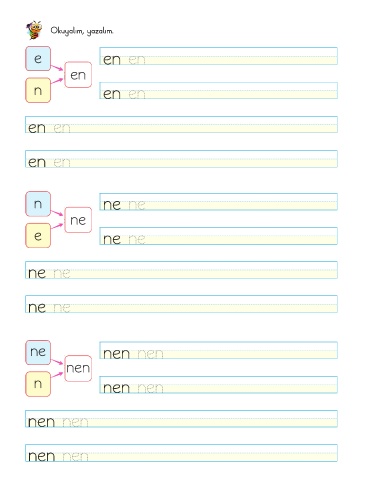This screenshot has height=480, width=368.
Task: Click the 'Okuyalım, yazalım' heading text
Action: (x=82, y=31)
